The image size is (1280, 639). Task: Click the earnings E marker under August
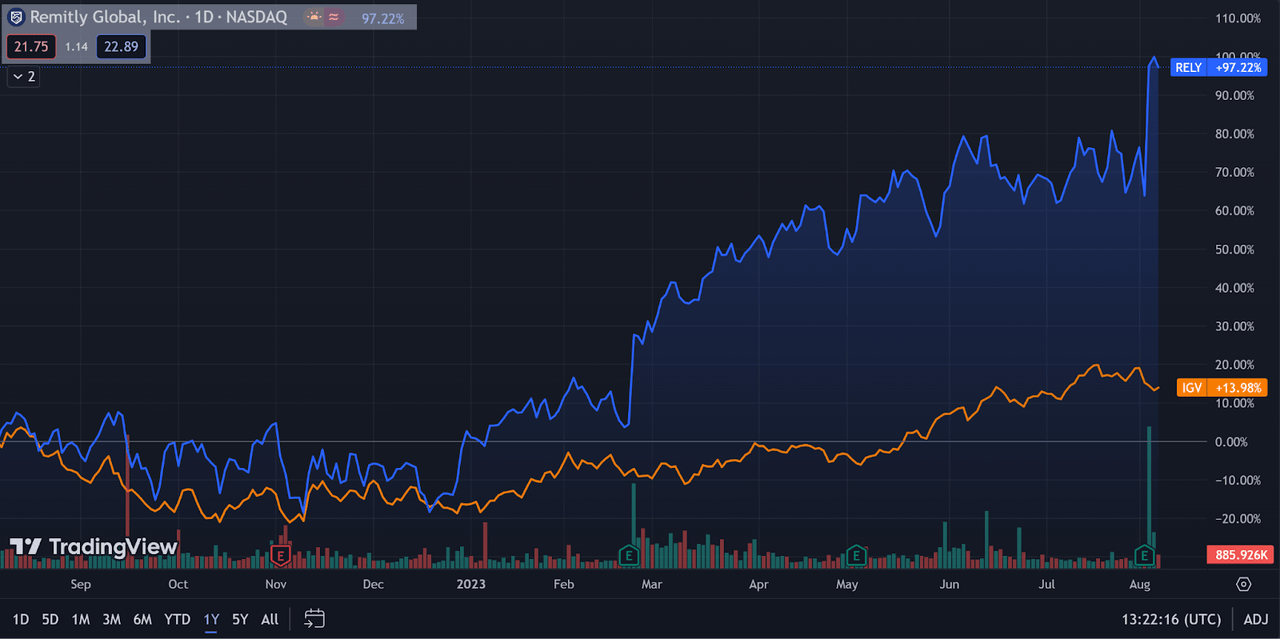coord(1143,553)
